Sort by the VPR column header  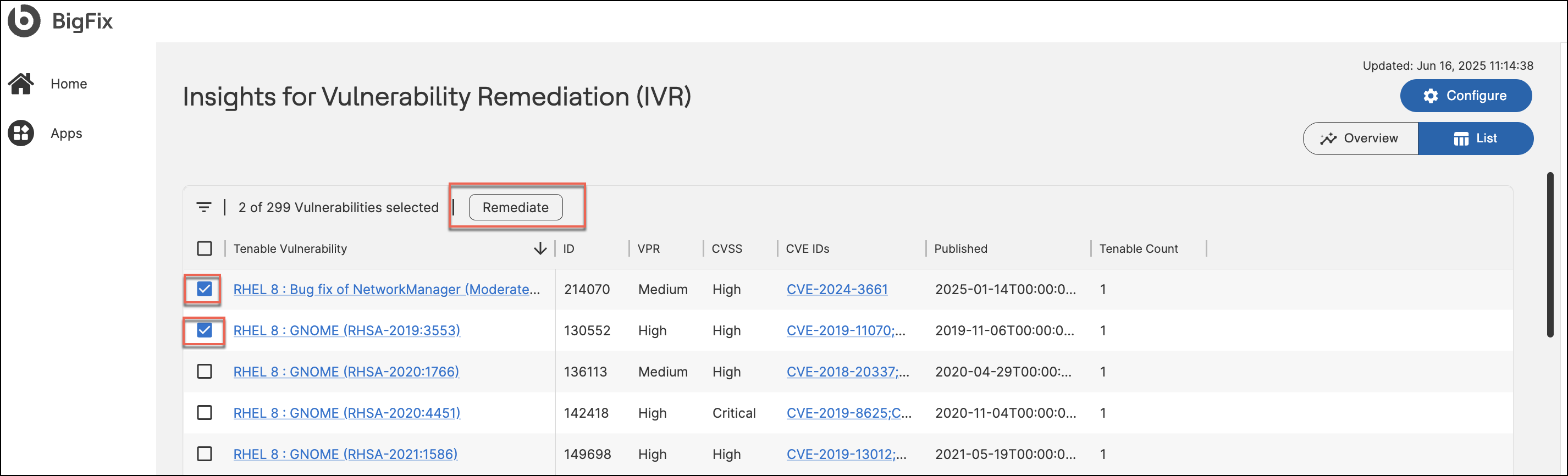pyautogui.click(x=648, y=248)
